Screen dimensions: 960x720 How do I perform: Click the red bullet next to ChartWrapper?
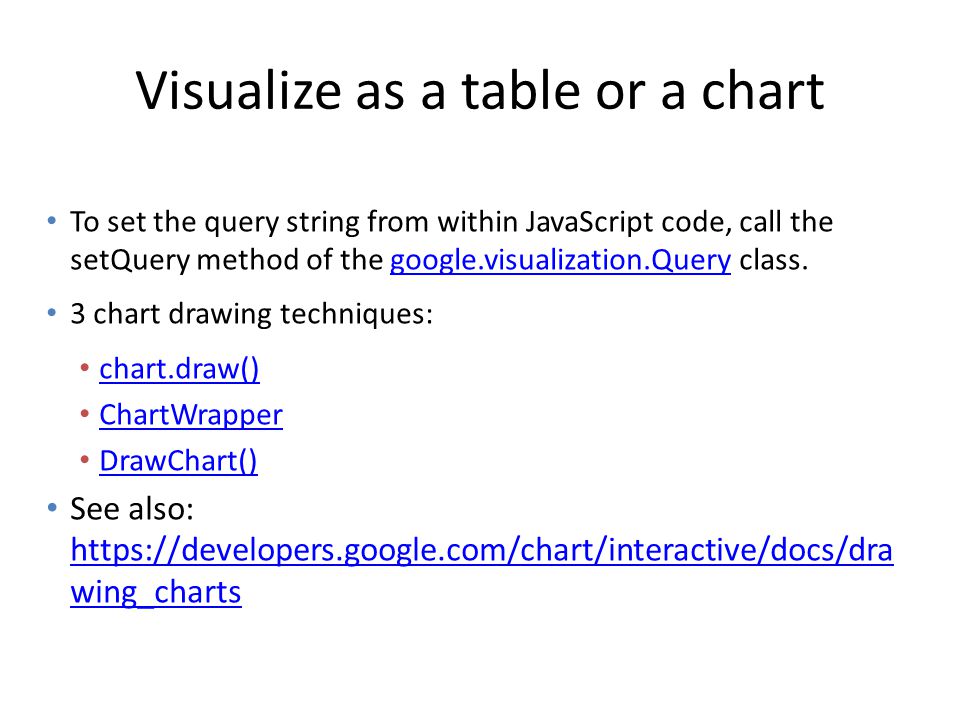[85, 413]
